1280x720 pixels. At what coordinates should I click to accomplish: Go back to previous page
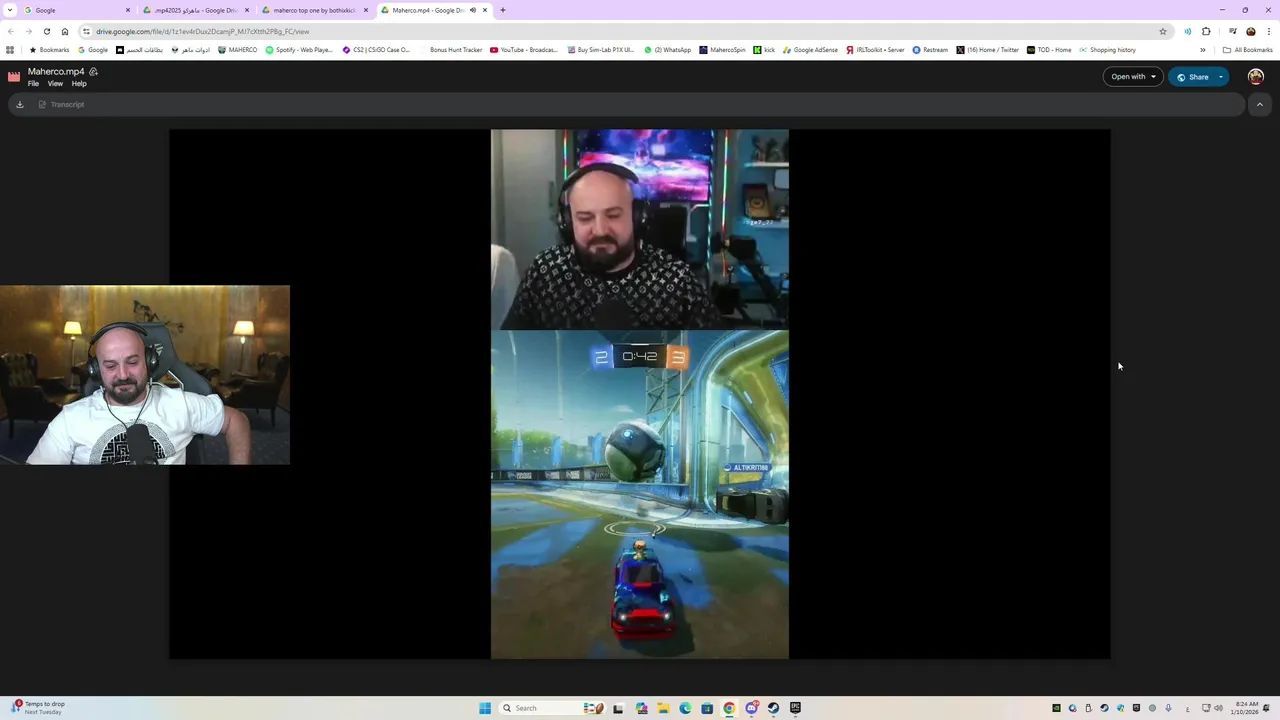click(x=10, y=31)
